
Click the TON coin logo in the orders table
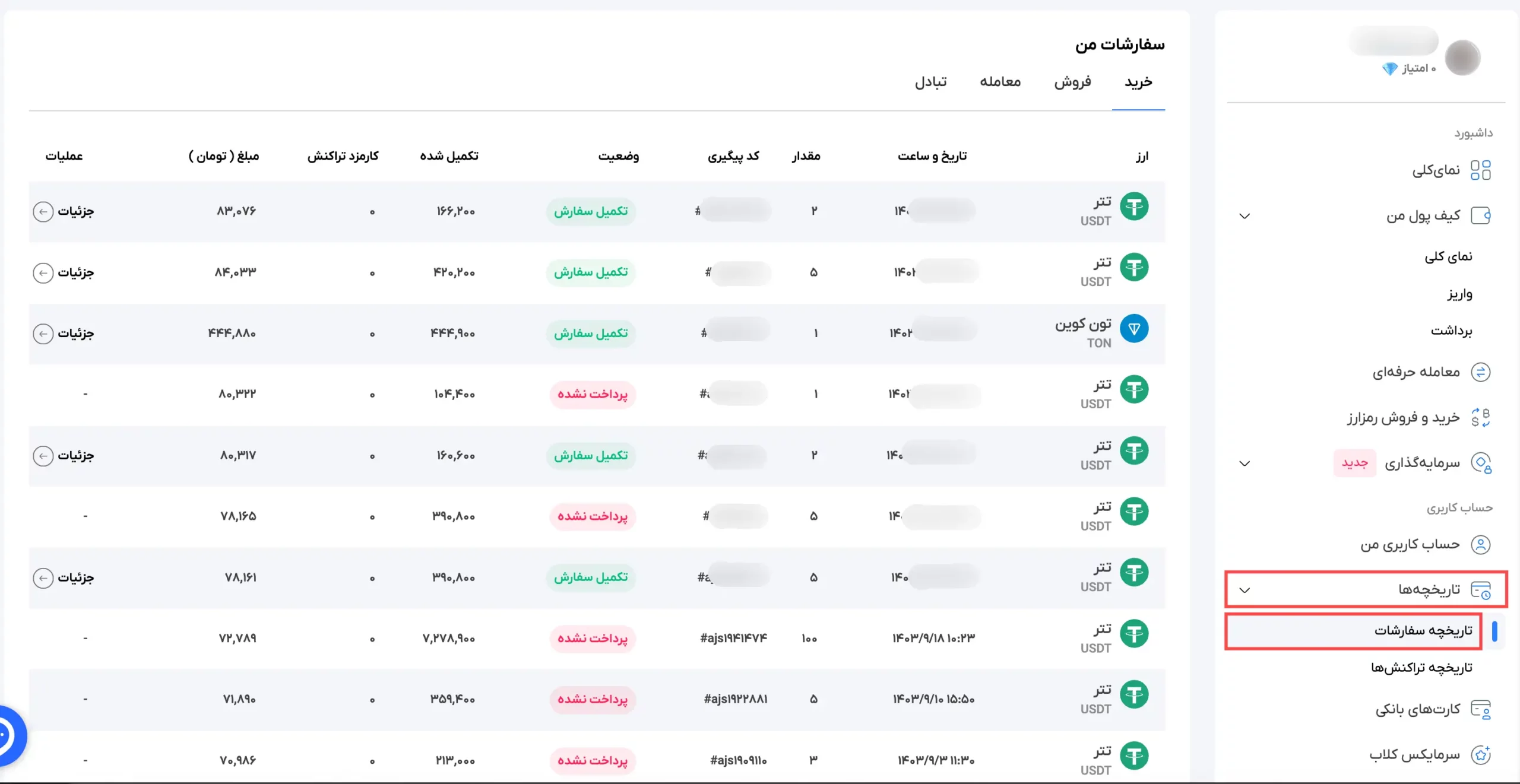coord(1134,329)
